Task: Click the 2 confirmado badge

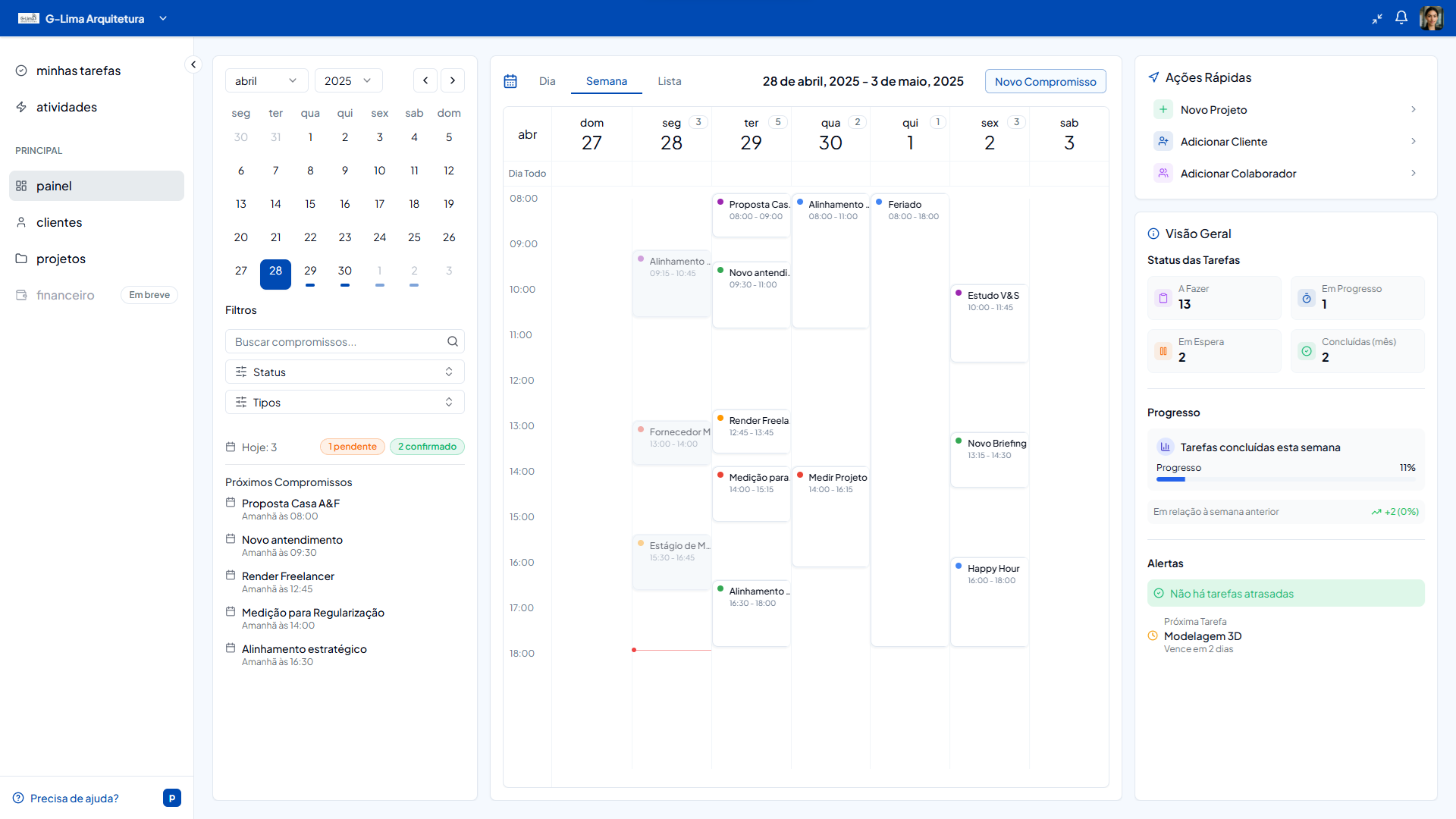Action: pos(427,447)
